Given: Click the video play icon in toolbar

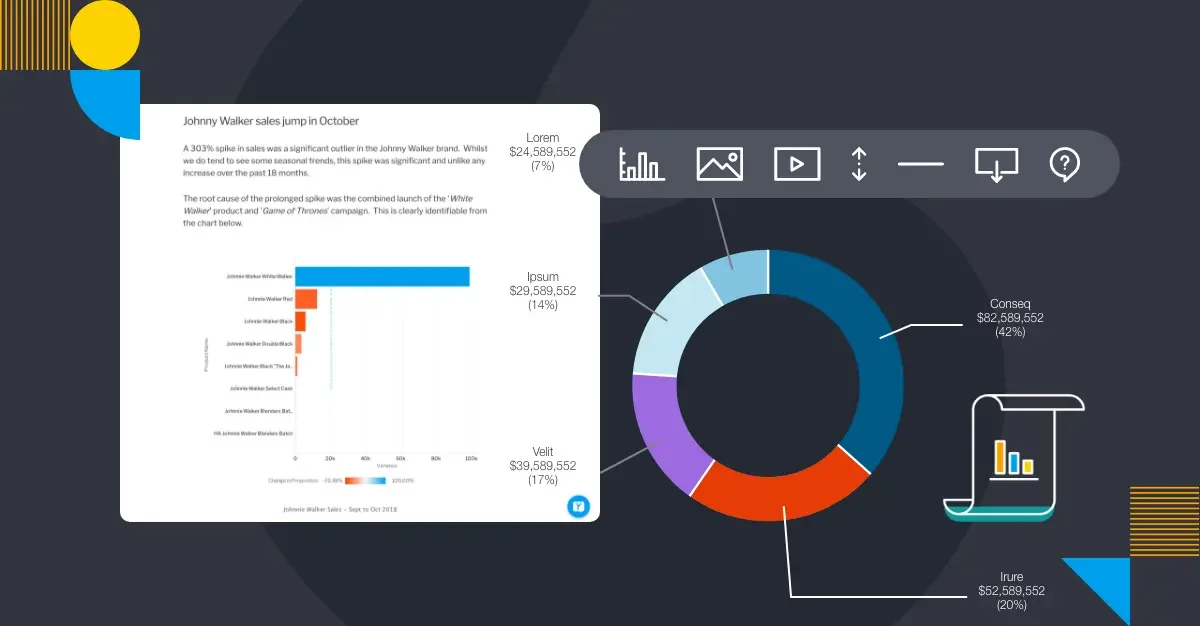Looking at the screenshot, I should pyautogui.click(x=797, y=164).
